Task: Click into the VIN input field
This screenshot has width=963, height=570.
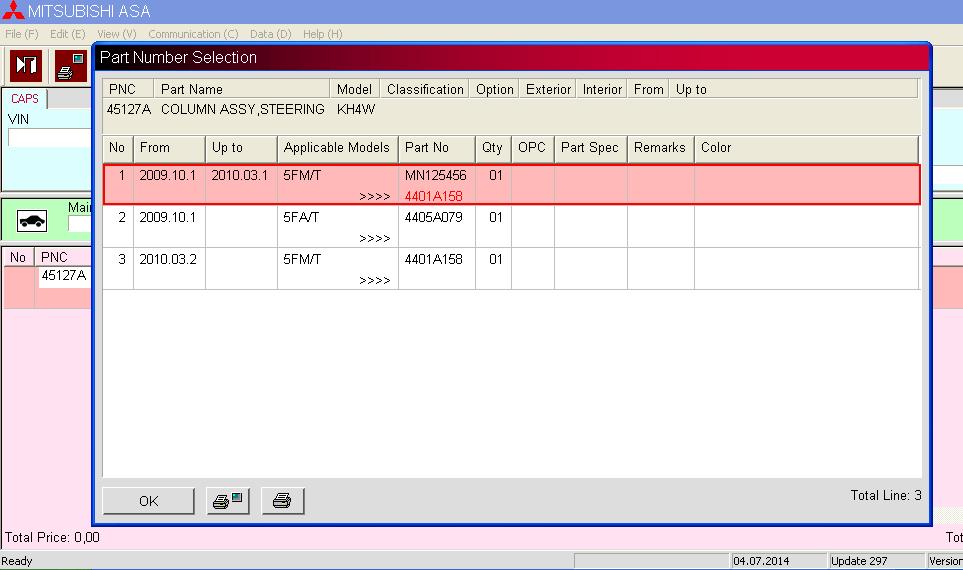Action: click(x=50, y=138)
